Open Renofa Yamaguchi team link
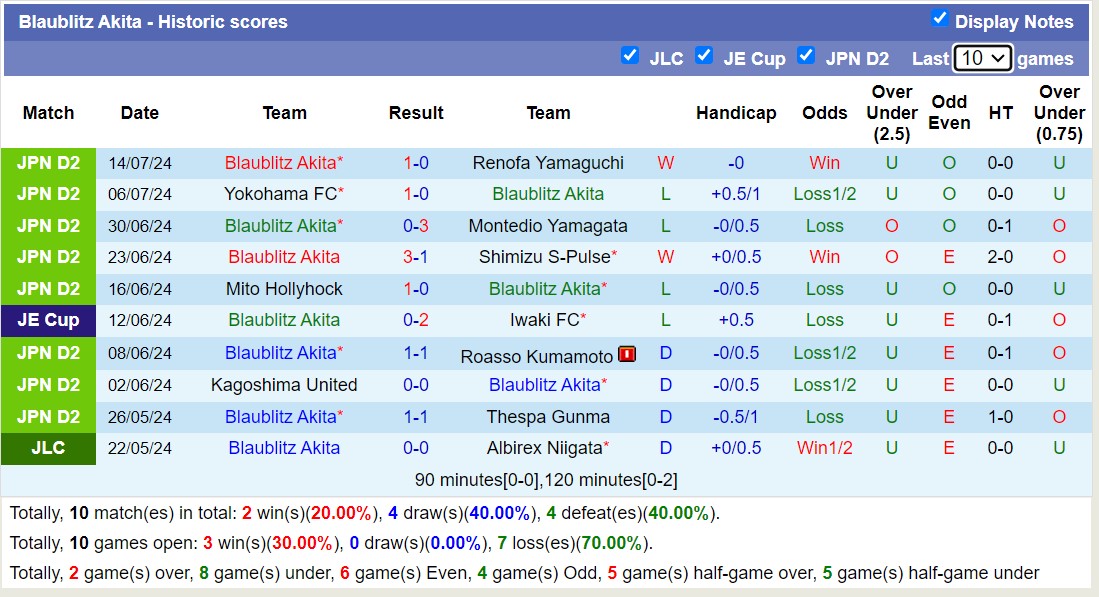Screen dimensions: 1099x597 point(547,163)
